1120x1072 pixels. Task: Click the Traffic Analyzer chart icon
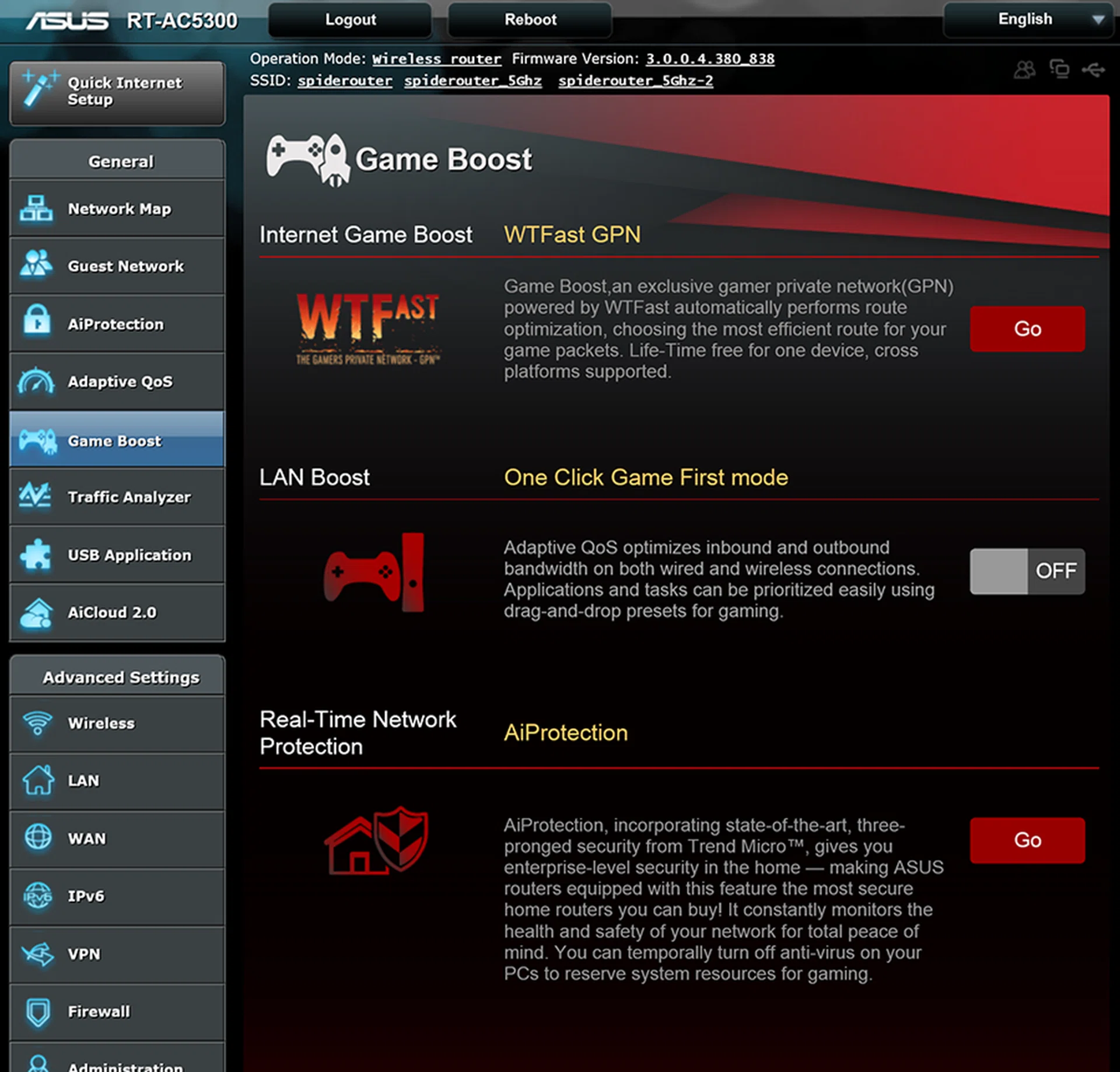tap(35, 495)
